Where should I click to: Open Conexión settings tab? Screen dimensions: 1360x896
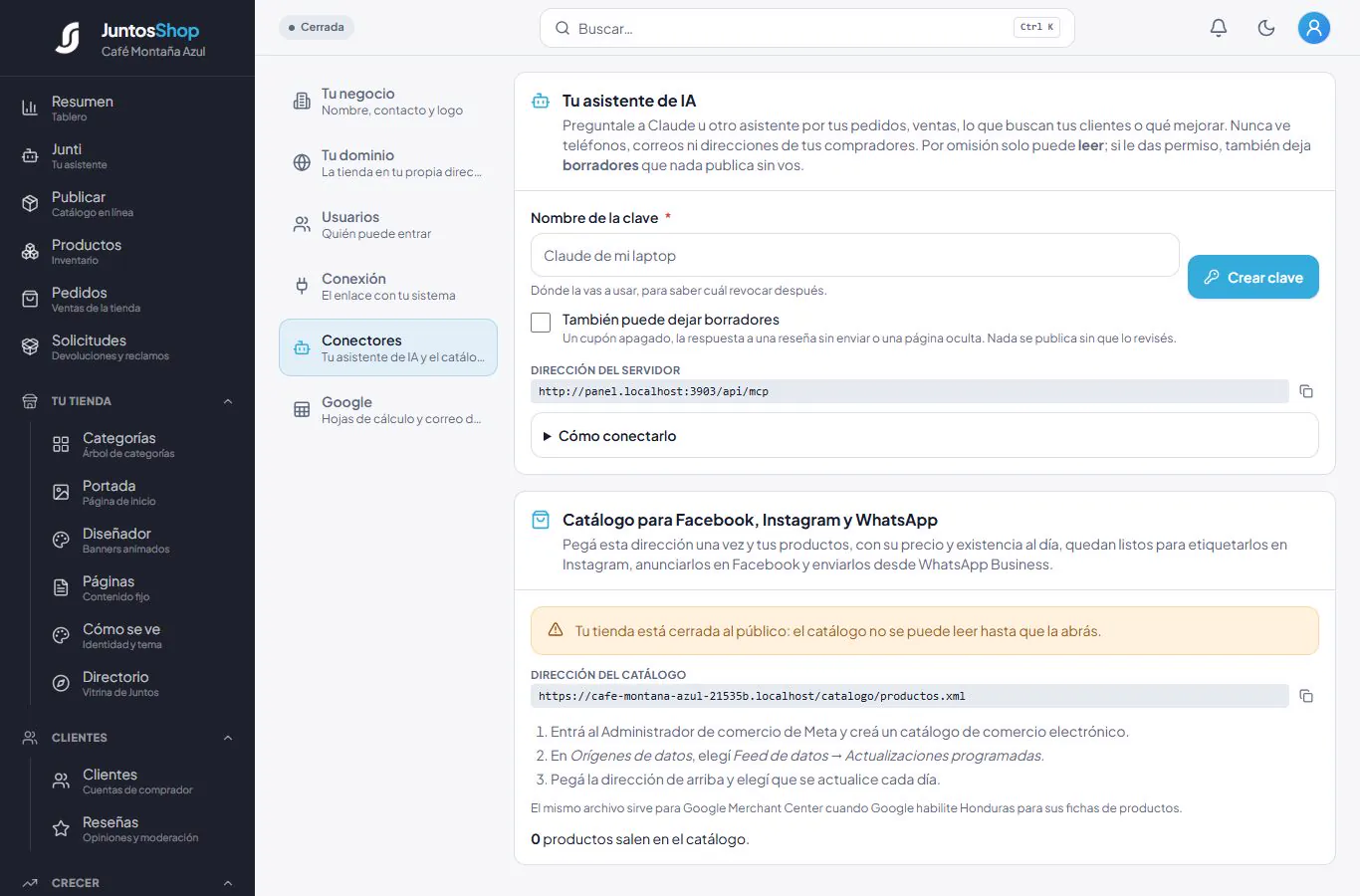coord(388,286)
